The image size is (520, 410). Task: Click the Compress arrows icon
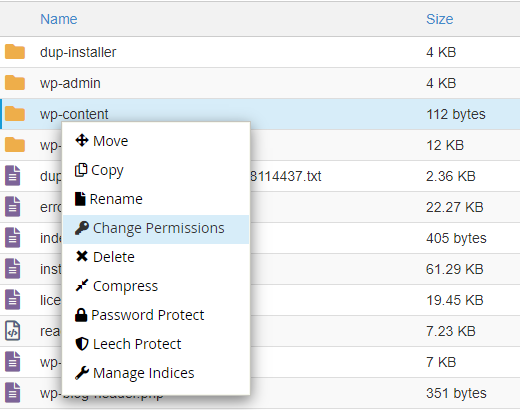tap(82, 285)
